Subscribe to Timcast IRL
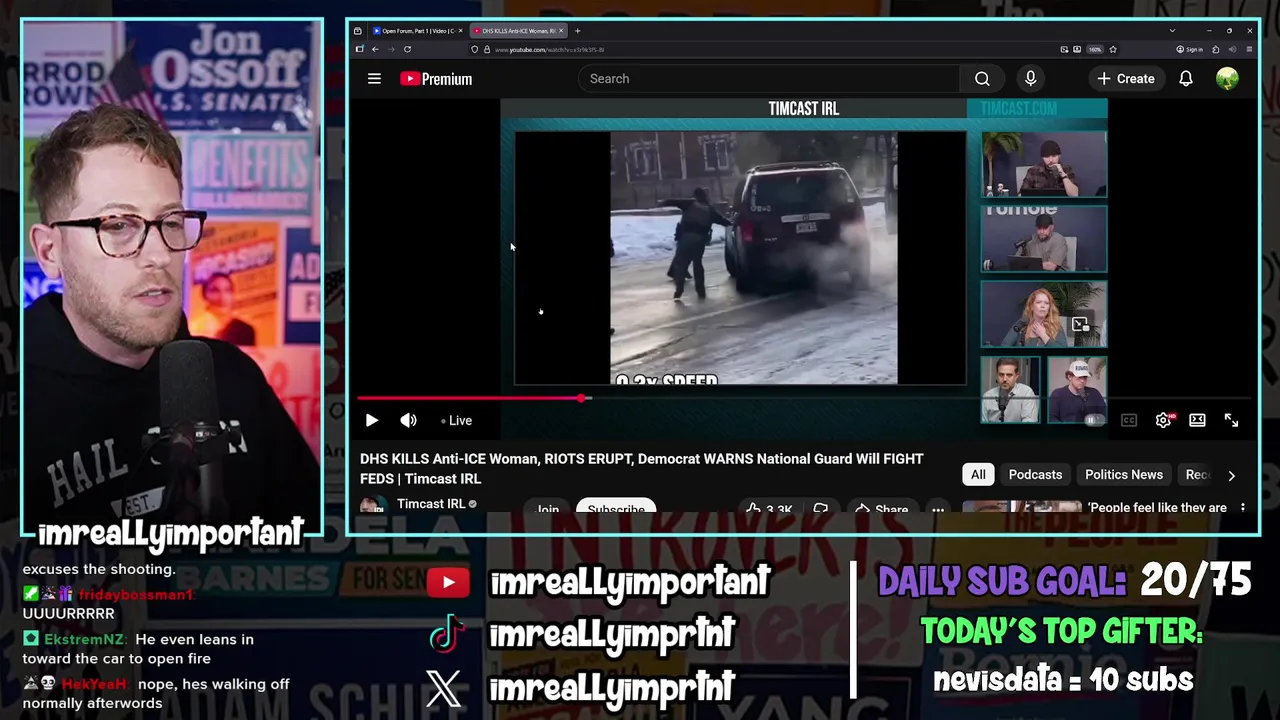 tap(616, 507)
